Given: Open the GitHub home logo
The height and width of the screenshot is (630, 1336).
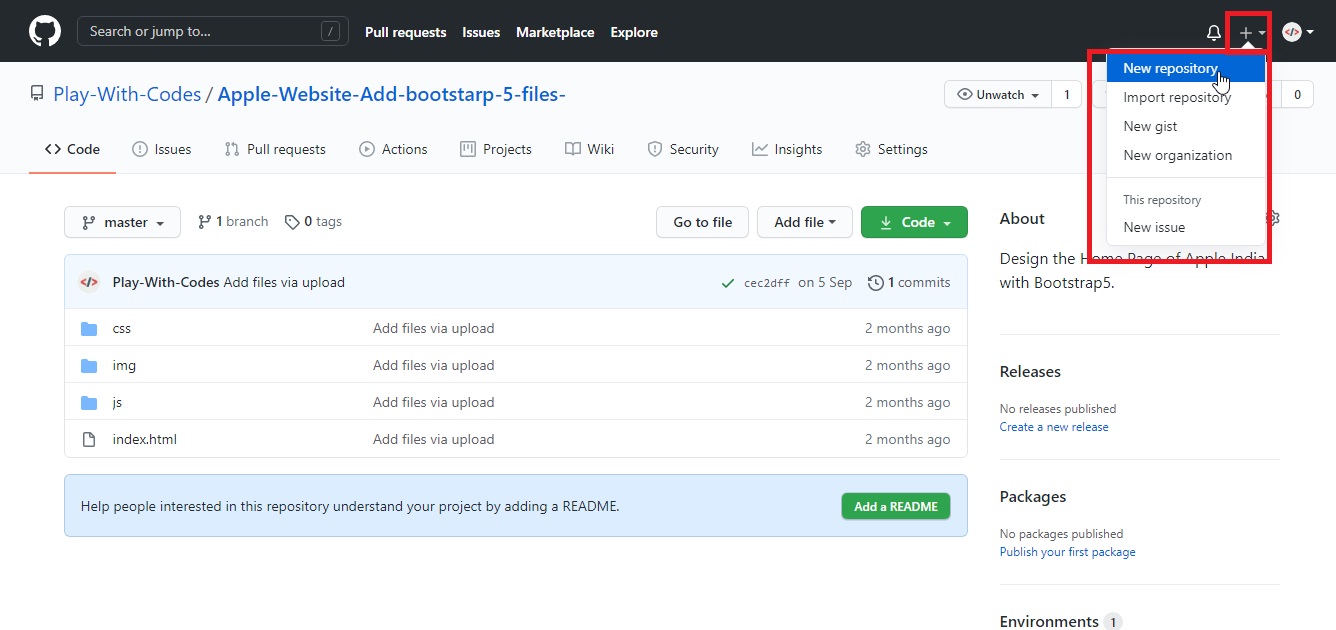Looking at the screenshot, I should pos(45,31).
